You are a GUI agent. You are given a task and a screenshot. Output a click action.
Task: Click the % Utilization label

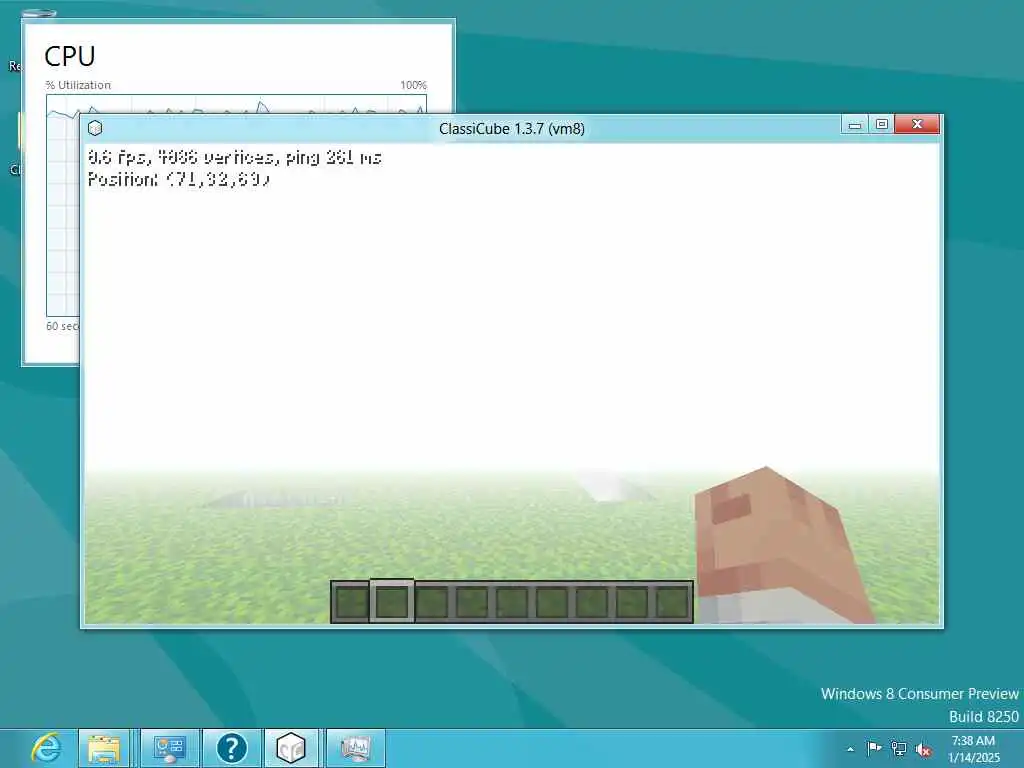pos(78,85)
